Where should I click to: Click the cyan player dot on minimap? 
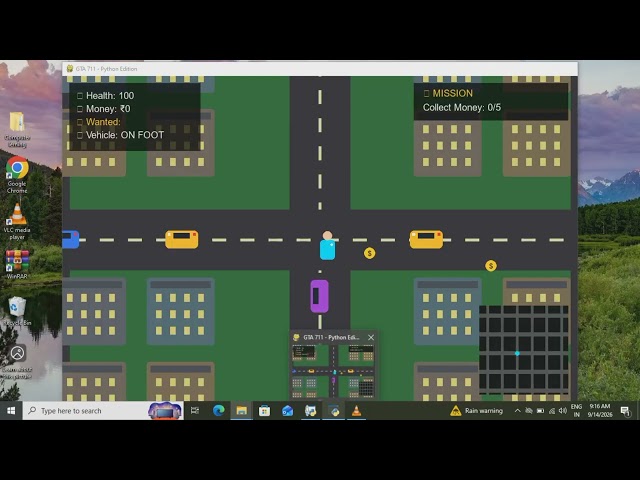click(517, 353)
